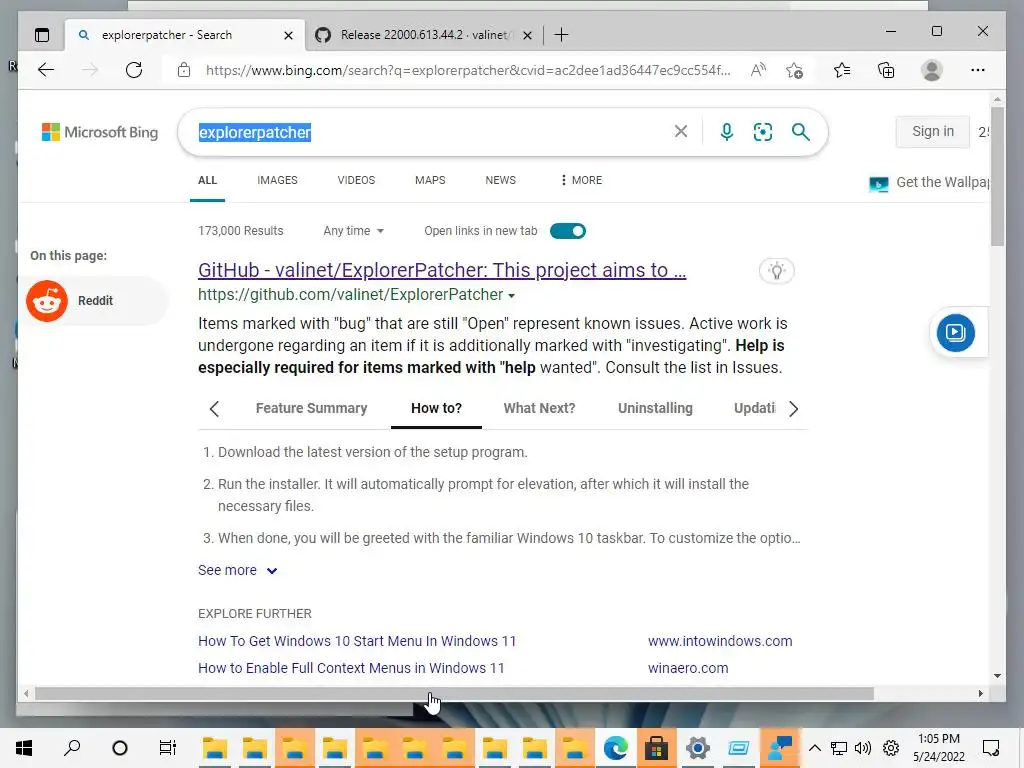
Task: Open the notification center icon
Action: [991, 748]
